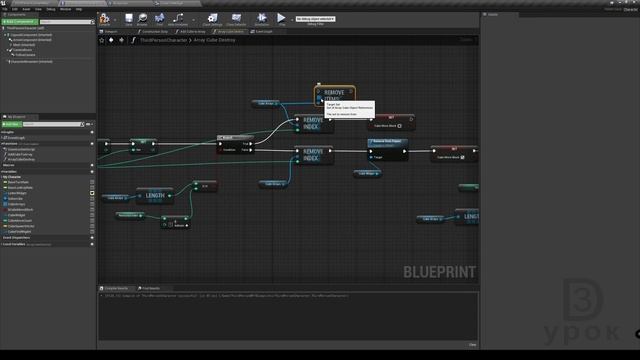The height and width of the screenshot is (360, 640).
Task: Open the Asset menu
Action: (x=26, y=9)
